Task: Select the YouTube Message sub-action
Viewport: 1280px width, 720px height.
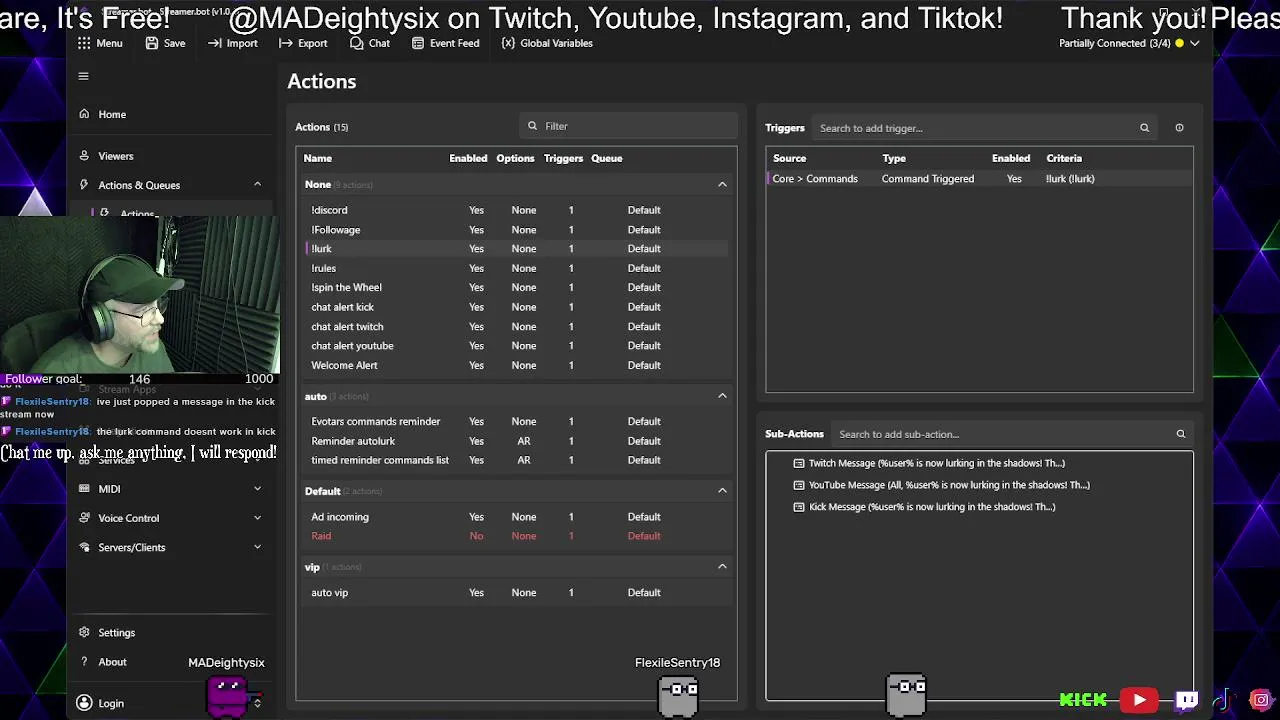Action: coord(941,485)
